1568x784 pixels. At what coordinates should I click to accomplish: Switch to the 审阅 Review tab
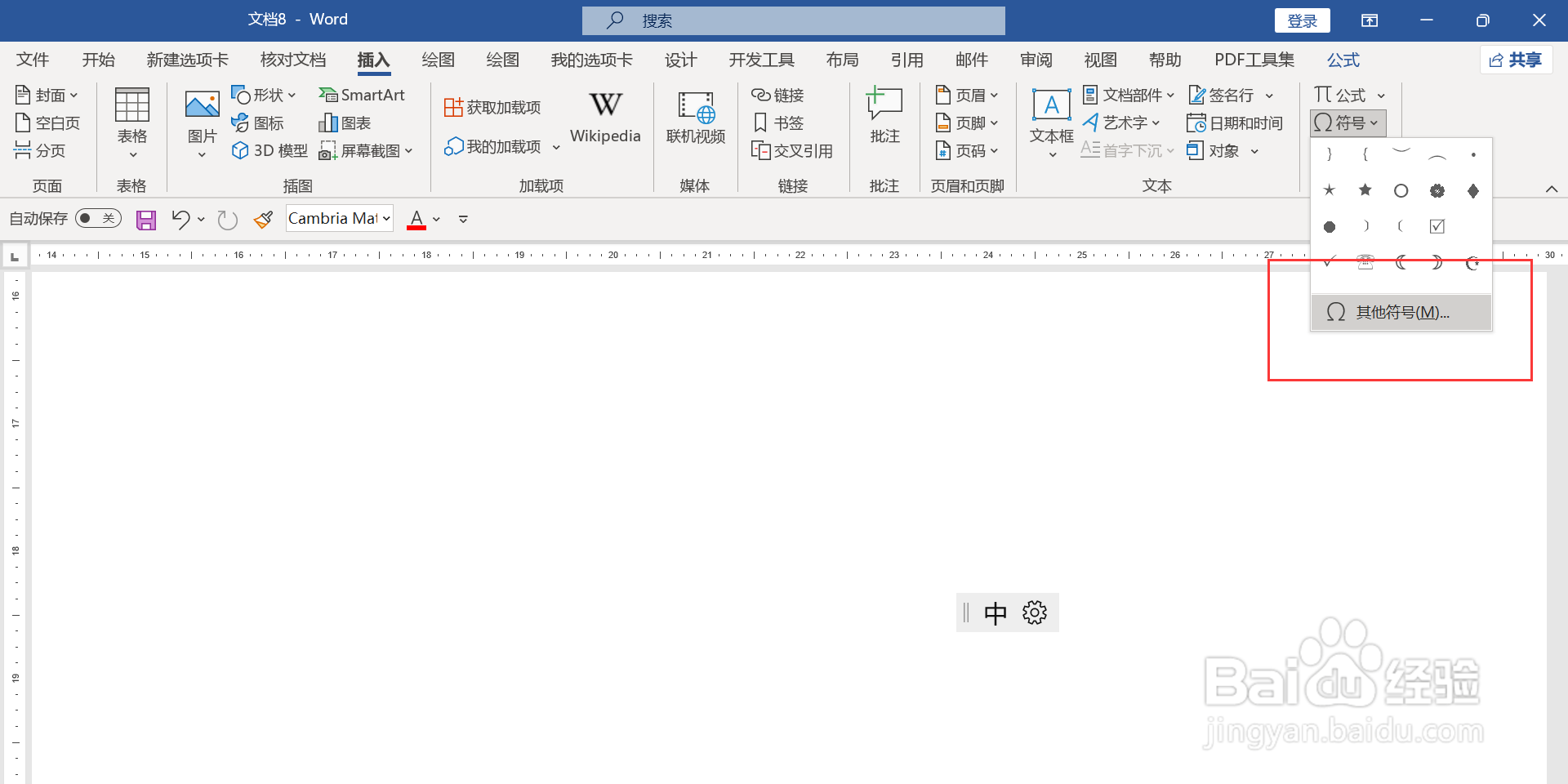coord(1036,60)
